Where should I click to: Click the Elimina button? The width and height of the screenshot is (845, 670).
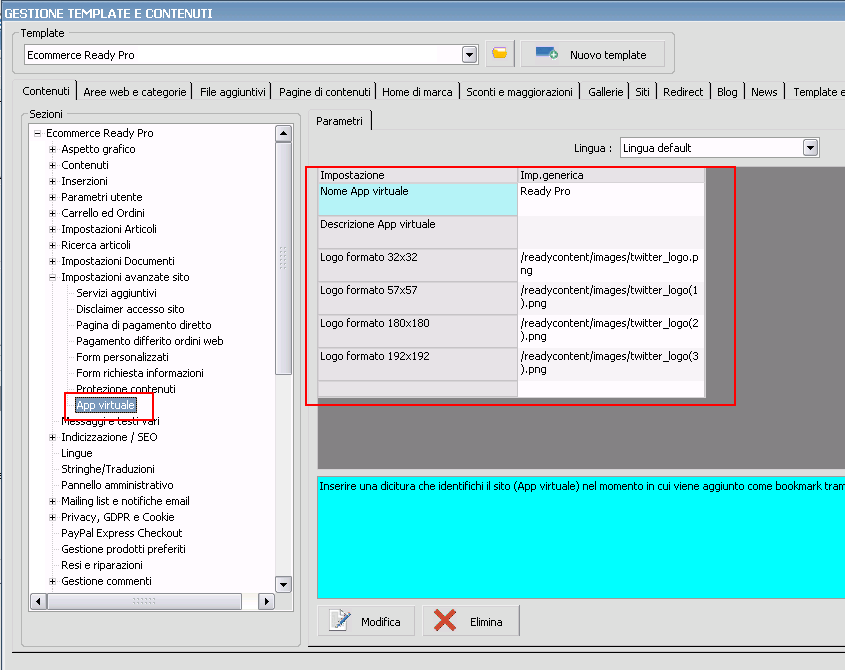click(470, 621)
